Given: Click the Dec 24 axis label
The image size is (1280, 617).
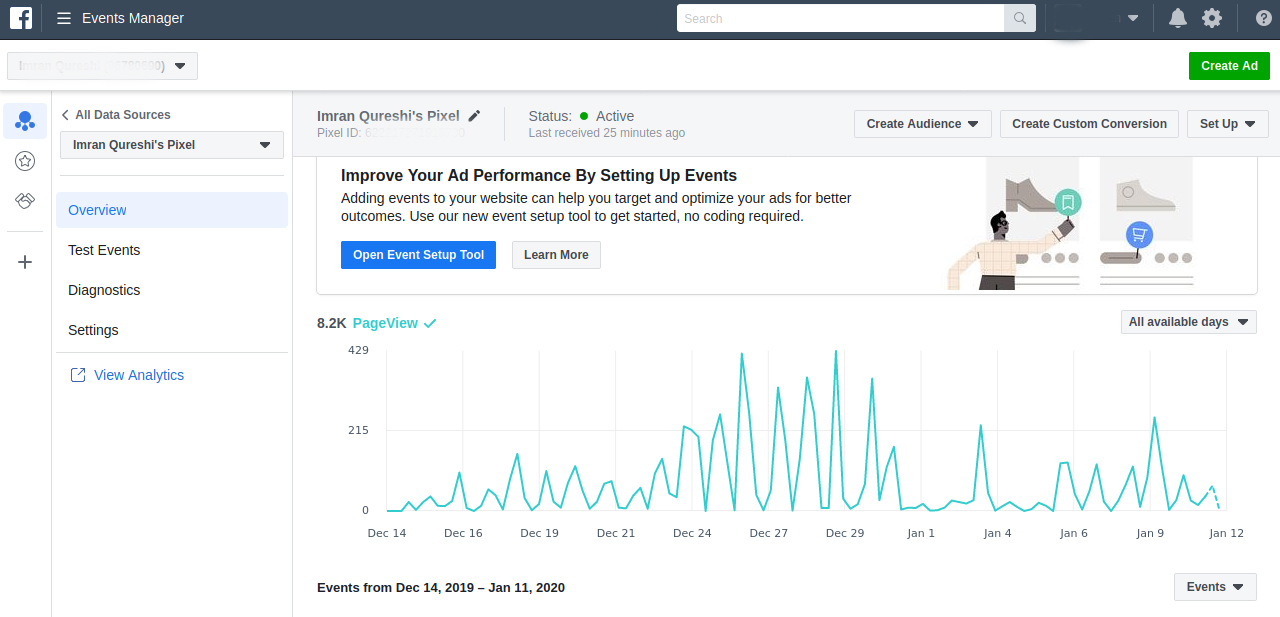Looking at the screenshot, I should [x=692, y=533].
